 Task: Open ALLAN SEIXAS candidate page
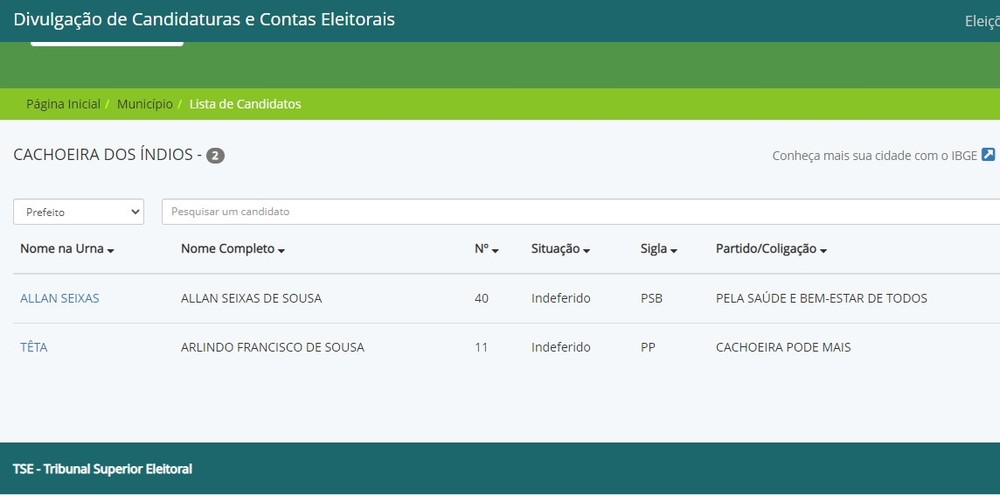[x=60, y=298]
